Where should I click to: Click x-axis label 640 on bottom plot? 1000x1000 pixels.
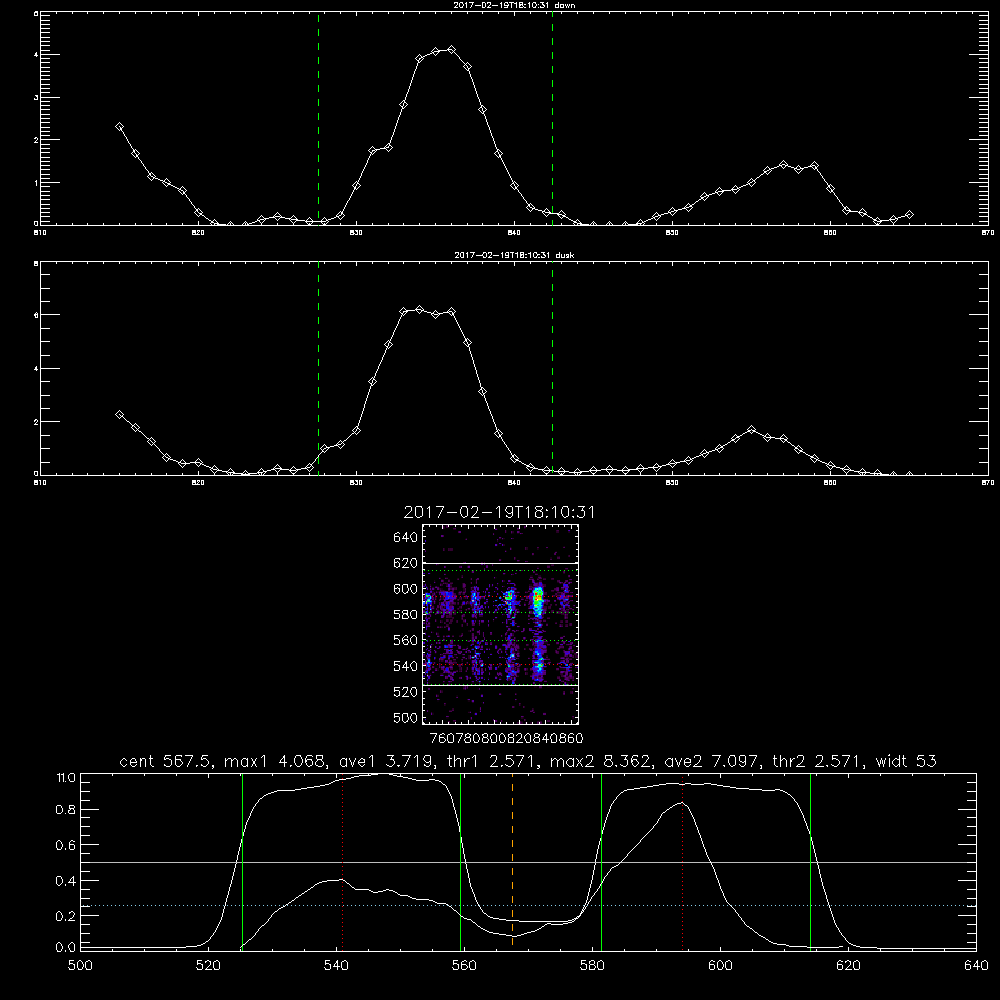976,966
